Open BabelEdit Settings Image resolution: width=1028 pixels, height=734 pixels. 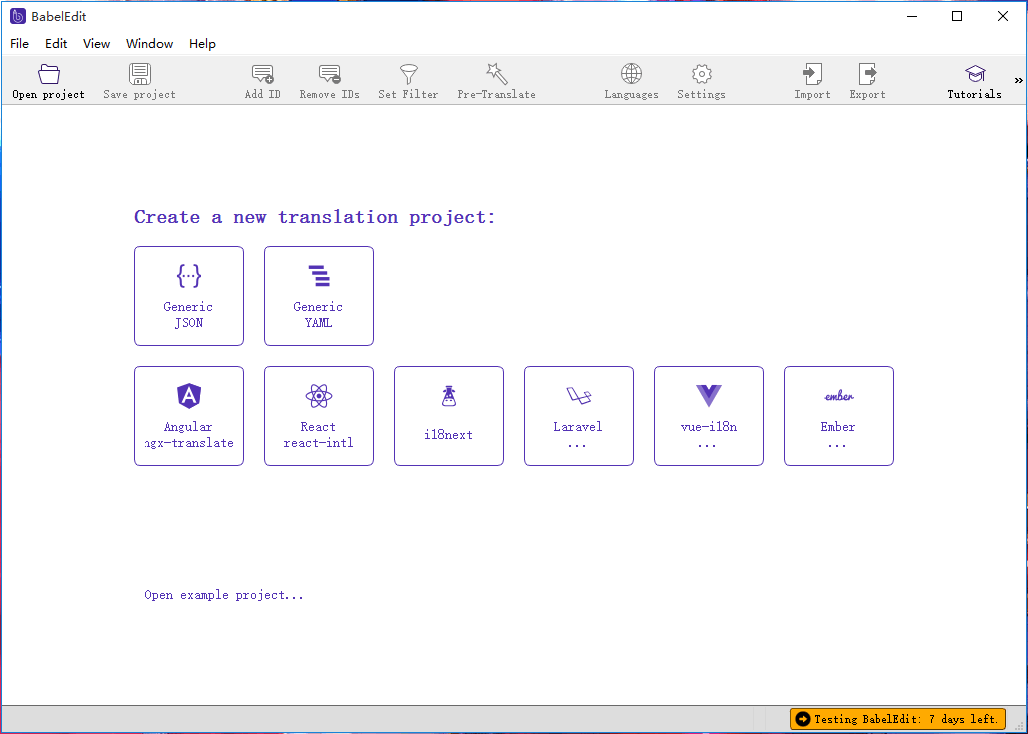700,80
